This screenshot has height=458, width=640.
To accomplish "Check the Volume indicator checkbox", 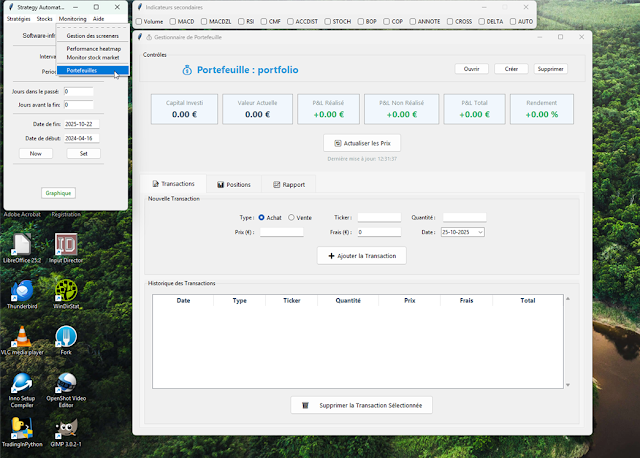I will (x=139, y=21).
